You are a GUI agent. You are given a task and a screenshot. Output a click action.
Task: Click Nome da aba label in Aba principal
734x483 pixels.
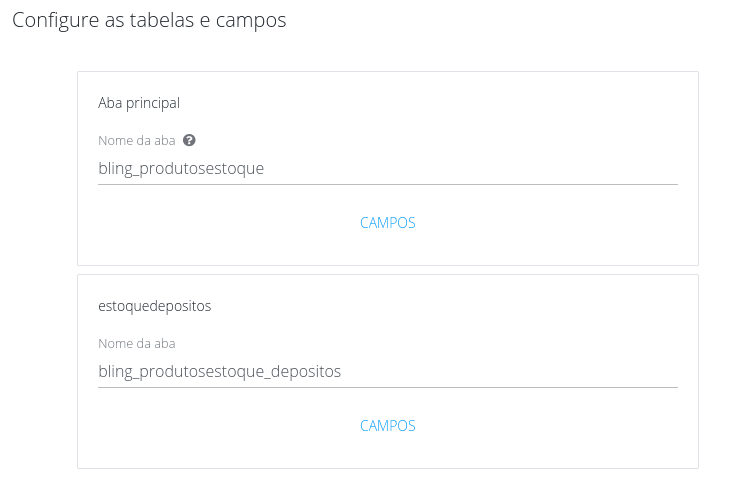(137, 141)
